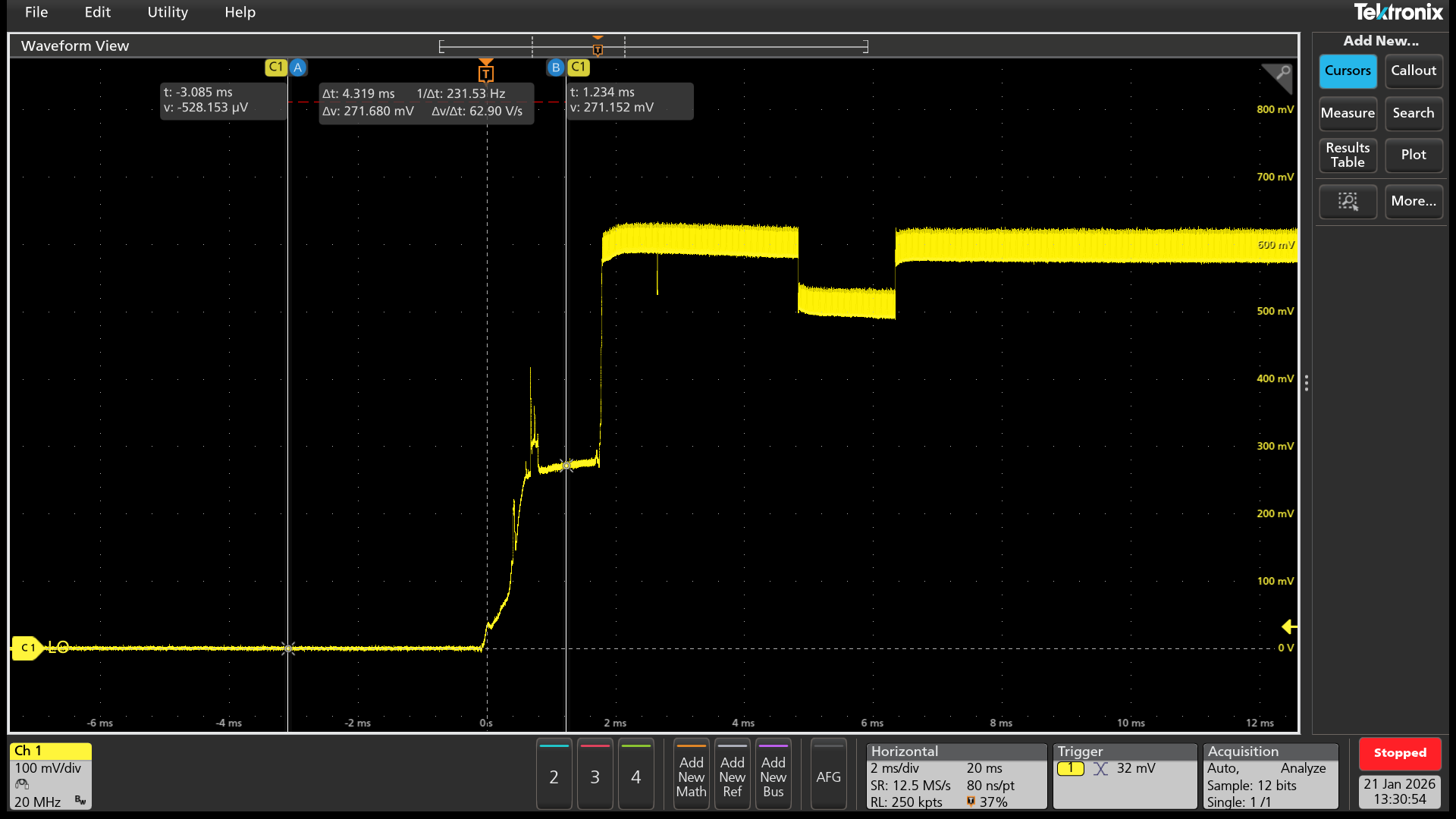This screenshot has width=1456, height=819.
Task: Open the zoom magnifier icon button
Action: pyautogui.click(x=1348, y=201)
